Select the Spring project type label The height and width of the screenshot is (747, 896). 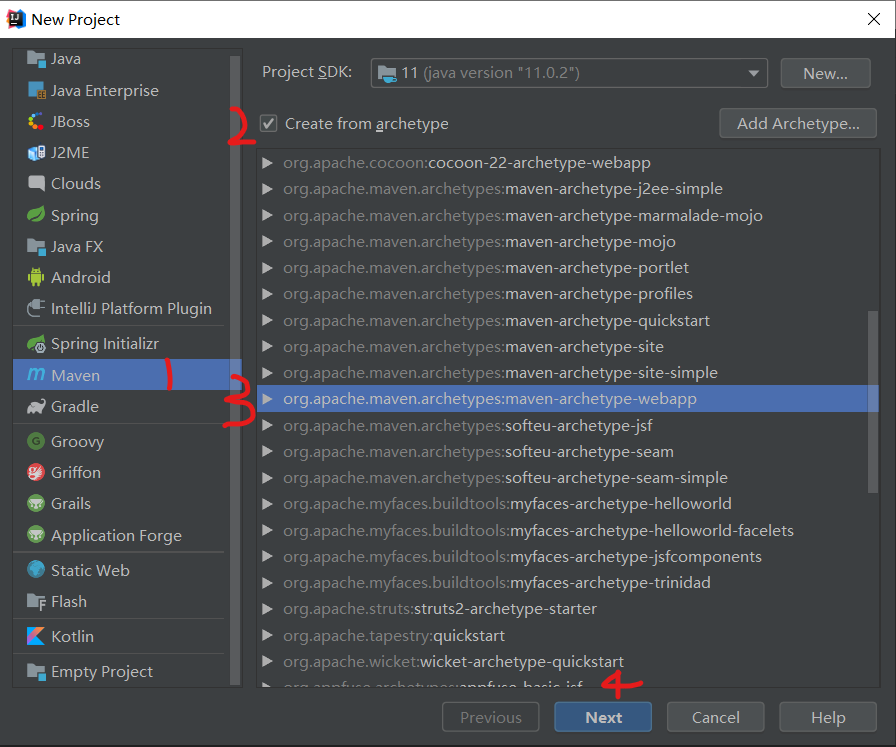(x=75, y=215)
